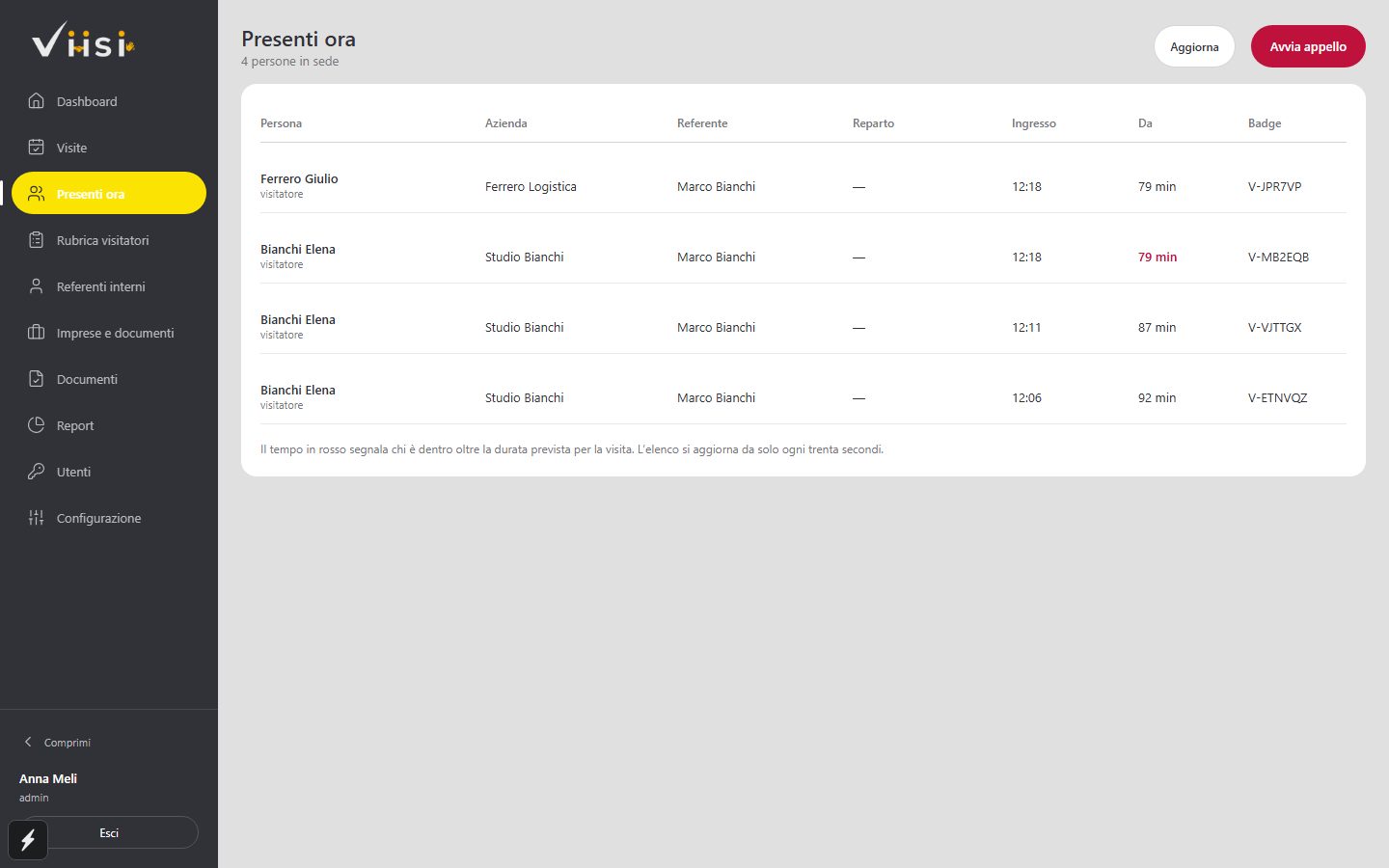Click the Report pie chart icon
The width and height of the screenshot is (1389, 868).
36,424
